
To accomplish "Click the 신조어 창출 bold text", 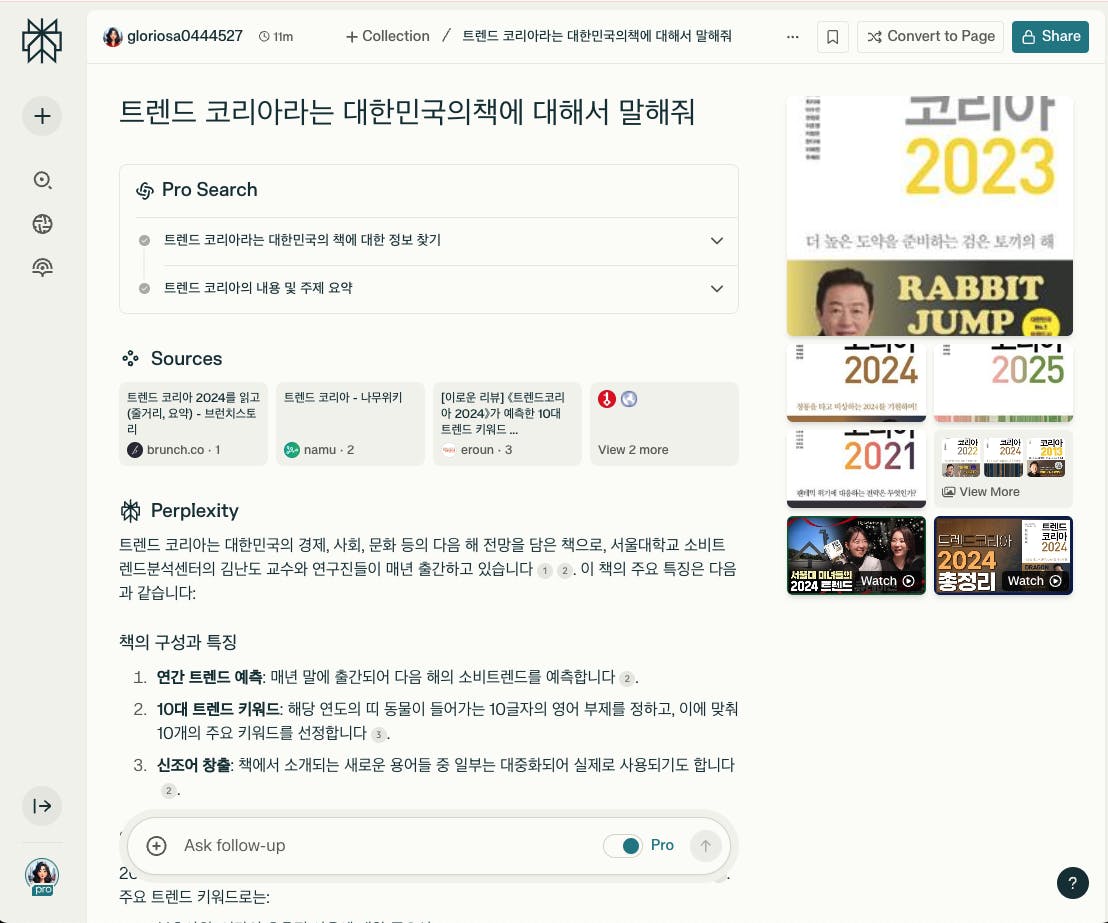I will click(x=194, y=765).
